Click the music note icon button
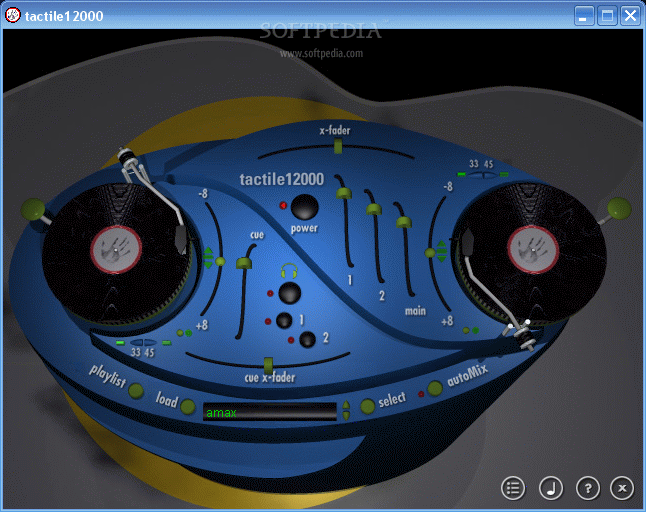The width and height of the screenshot is (646, 512). (551, 488)
